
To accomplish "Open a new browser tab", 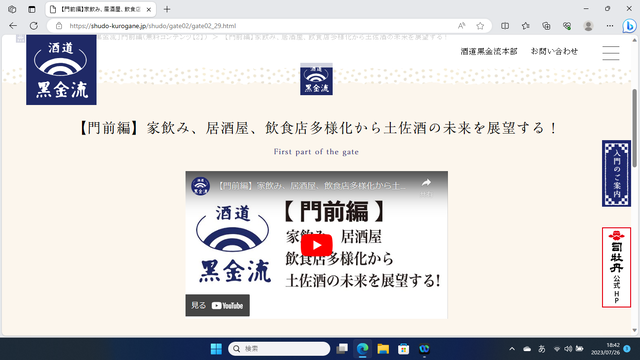I will click(x=167, y=9).
